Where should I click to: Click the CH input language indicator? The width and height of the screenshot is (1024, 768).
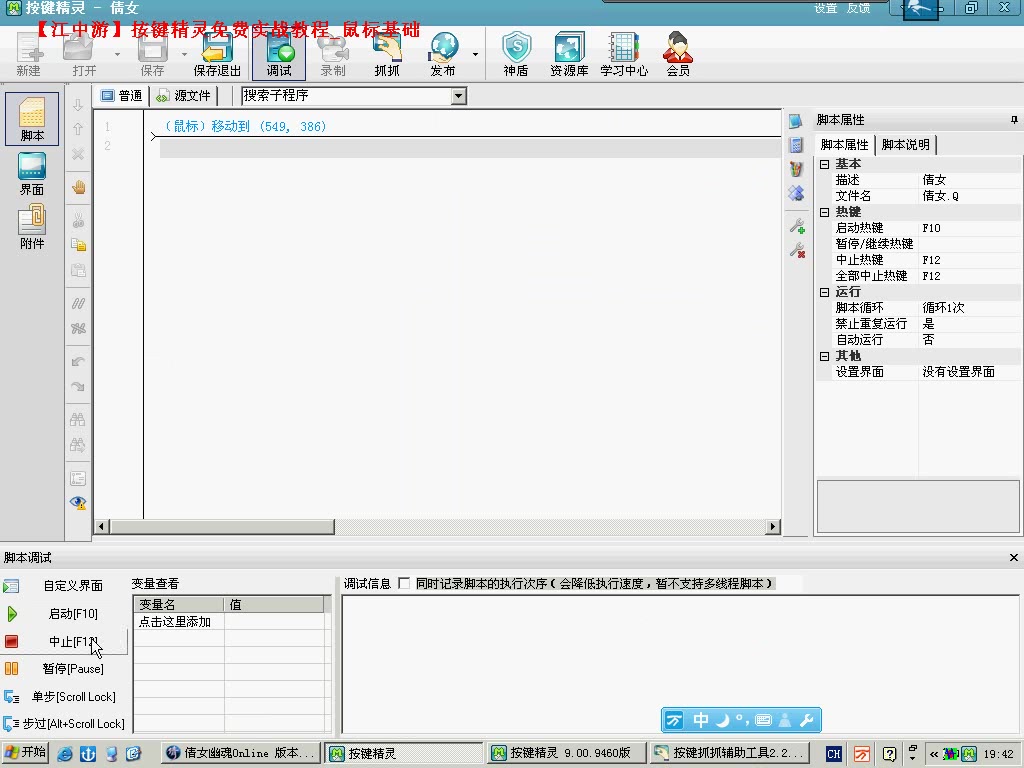[833, 754]
